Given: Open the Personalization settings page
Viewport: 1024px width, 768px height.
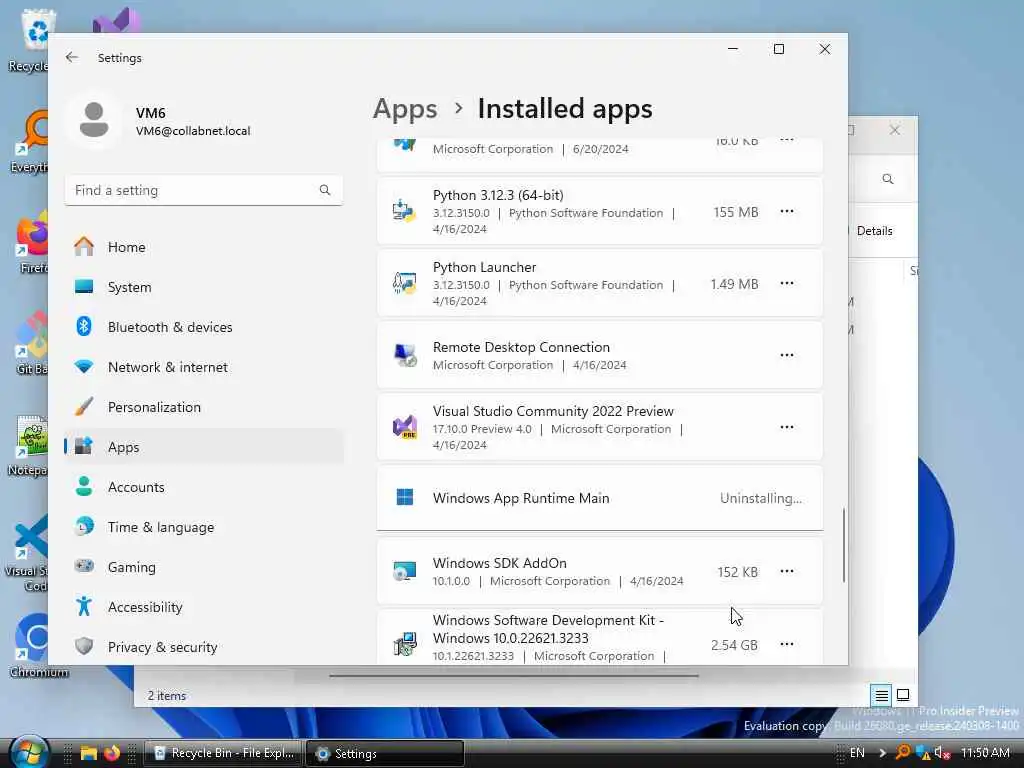Looking at the screenshot, I should [x=204, y=407].
